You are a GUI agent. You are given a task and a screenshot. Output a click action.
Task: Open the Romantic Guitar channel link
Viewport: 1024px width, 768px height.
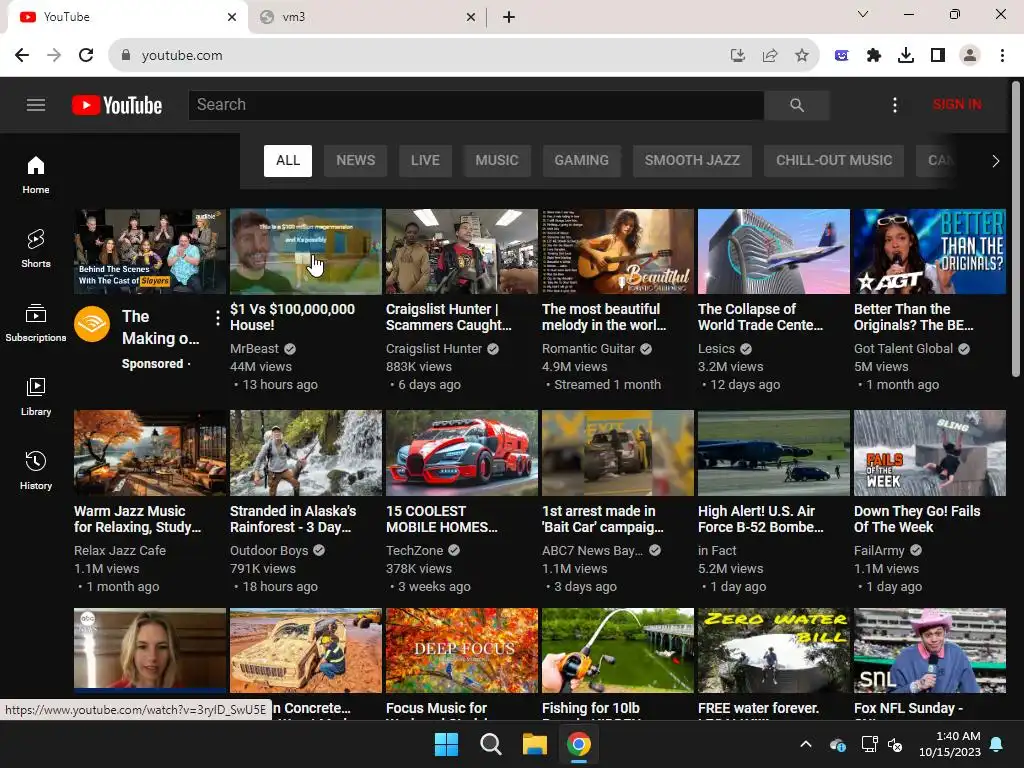coord(588,349)
